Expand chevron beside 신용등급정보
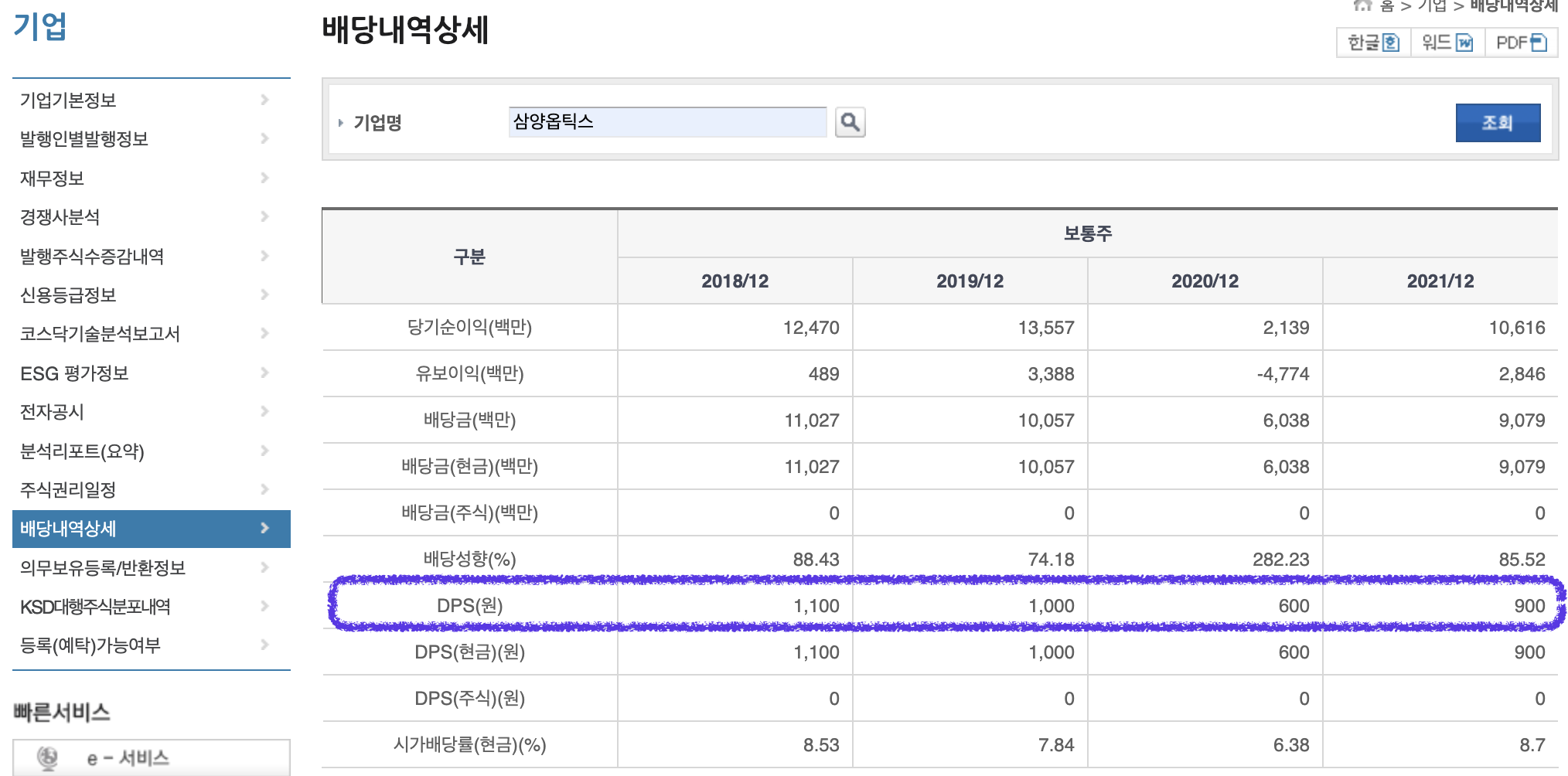The image size is (1568, 776). click(264, 294)
